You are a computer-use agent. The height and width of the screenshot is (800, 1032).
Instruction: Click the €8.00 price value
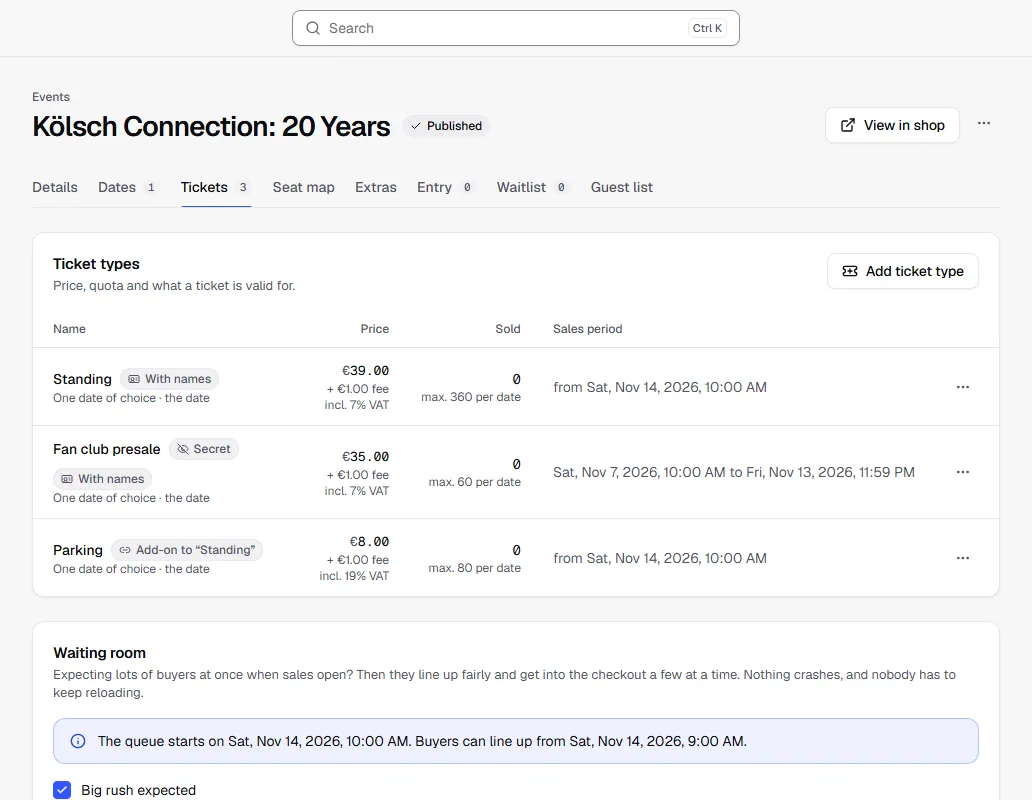[x=369, y=541]
